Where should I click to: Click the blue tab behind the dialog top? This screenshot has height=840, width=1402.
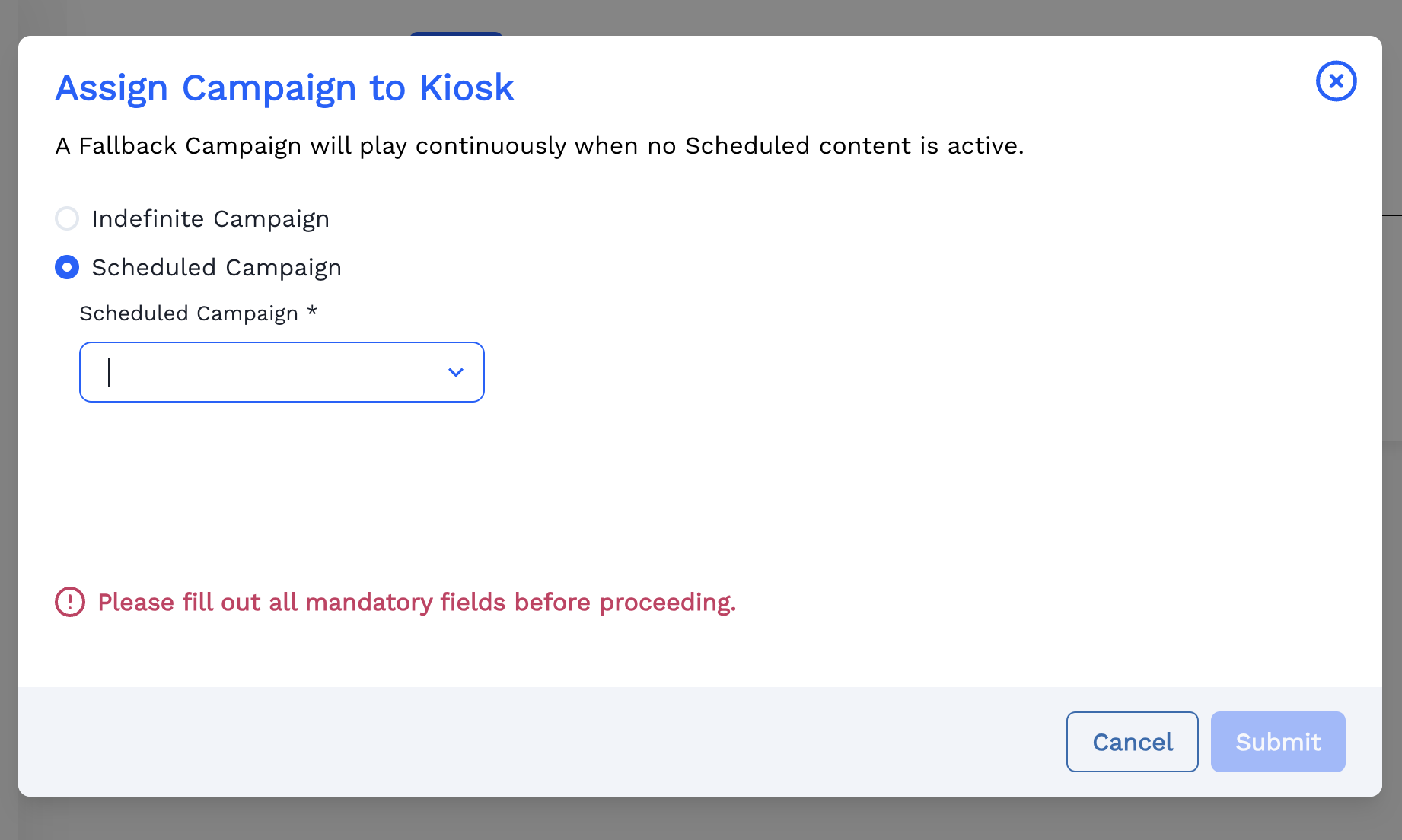click(456, 33)
